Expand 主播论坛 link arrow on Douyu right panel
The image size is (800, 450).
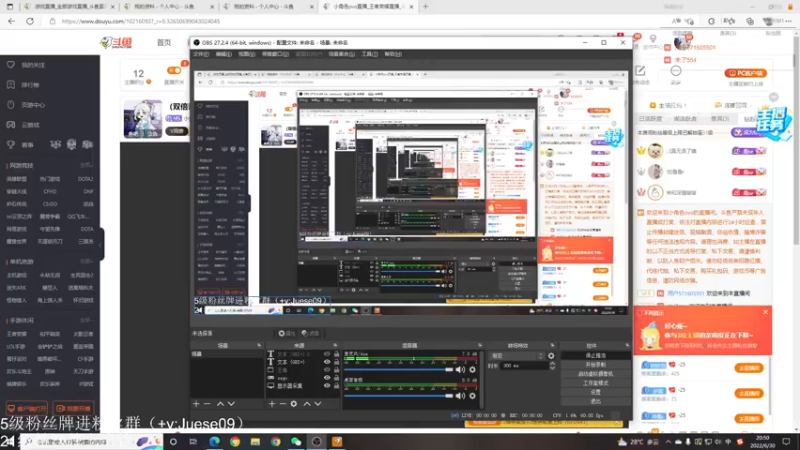685,105
